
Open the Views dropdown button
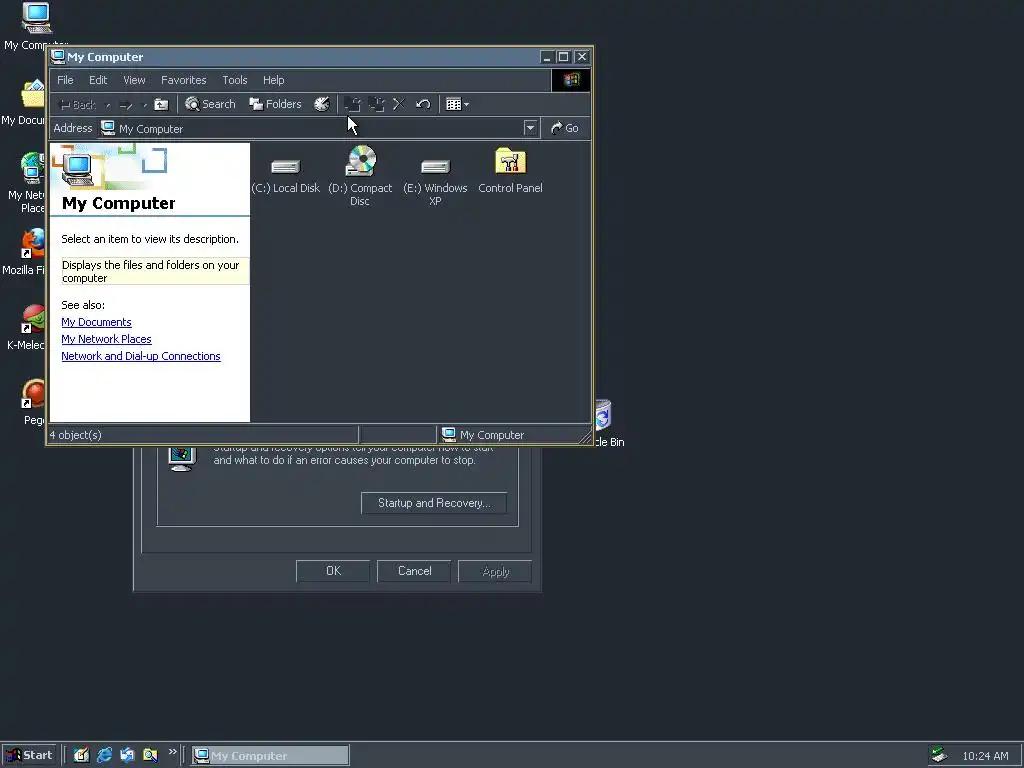click(457, 104)
